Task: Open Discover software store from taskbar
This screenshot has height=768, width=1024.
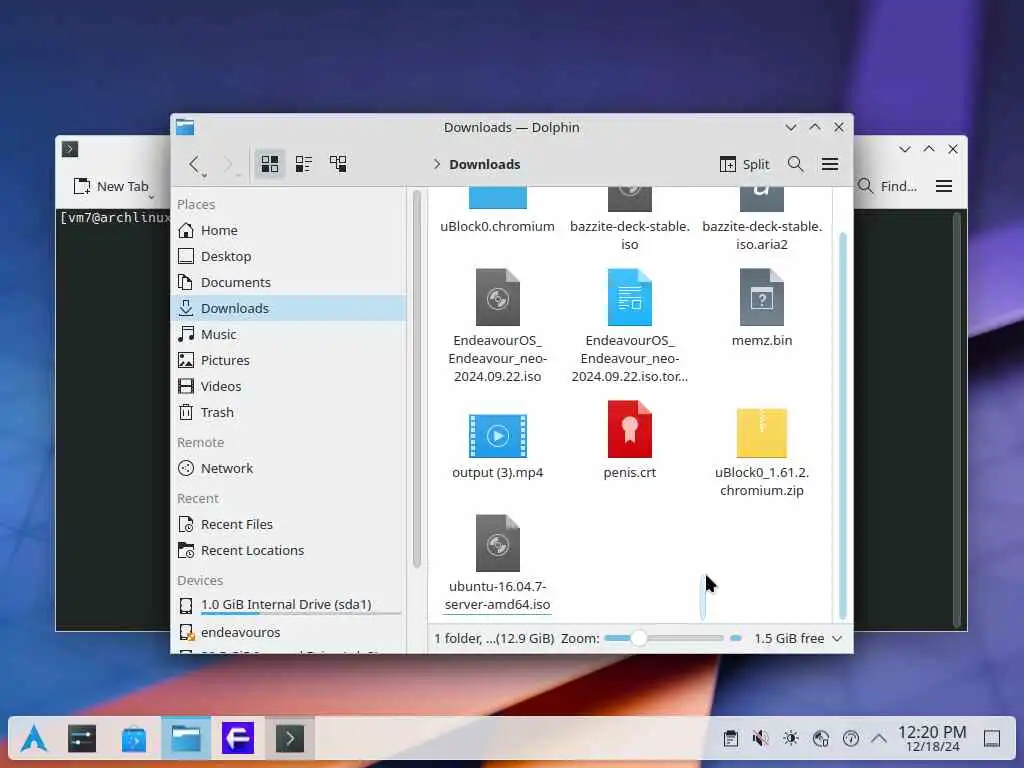Action: point(134,739)
